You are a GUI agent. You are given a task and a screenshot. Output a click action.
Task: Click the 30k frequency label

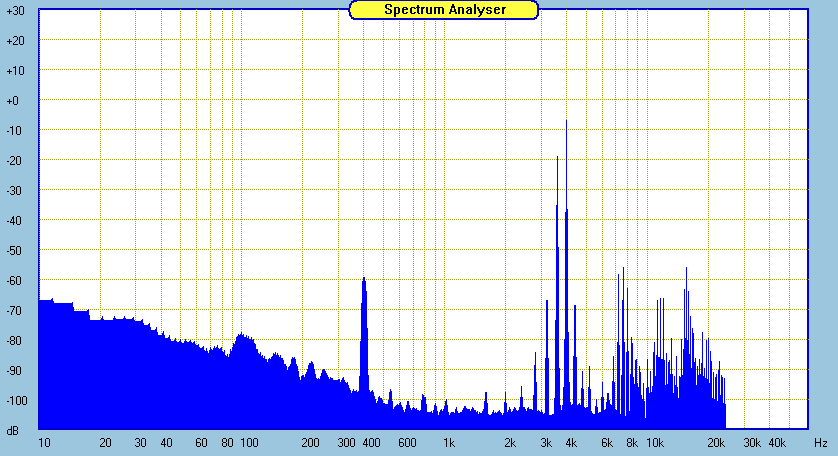click(x=751, y=443)
